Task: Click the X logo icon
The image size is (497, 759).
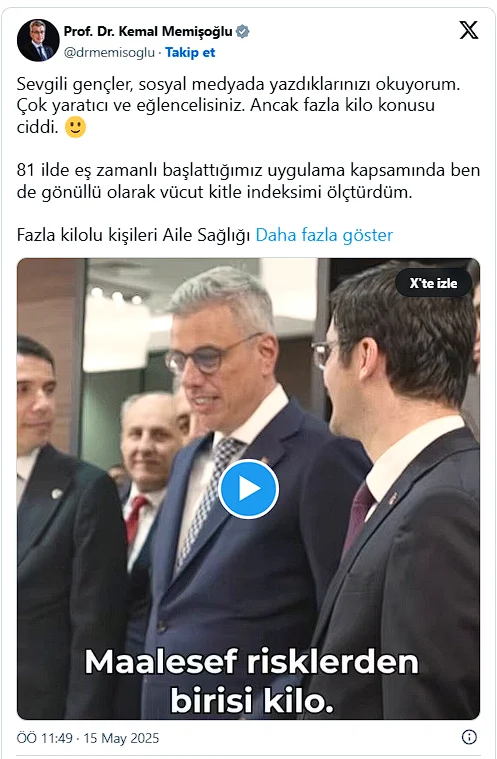Action: tap(468, 30)
